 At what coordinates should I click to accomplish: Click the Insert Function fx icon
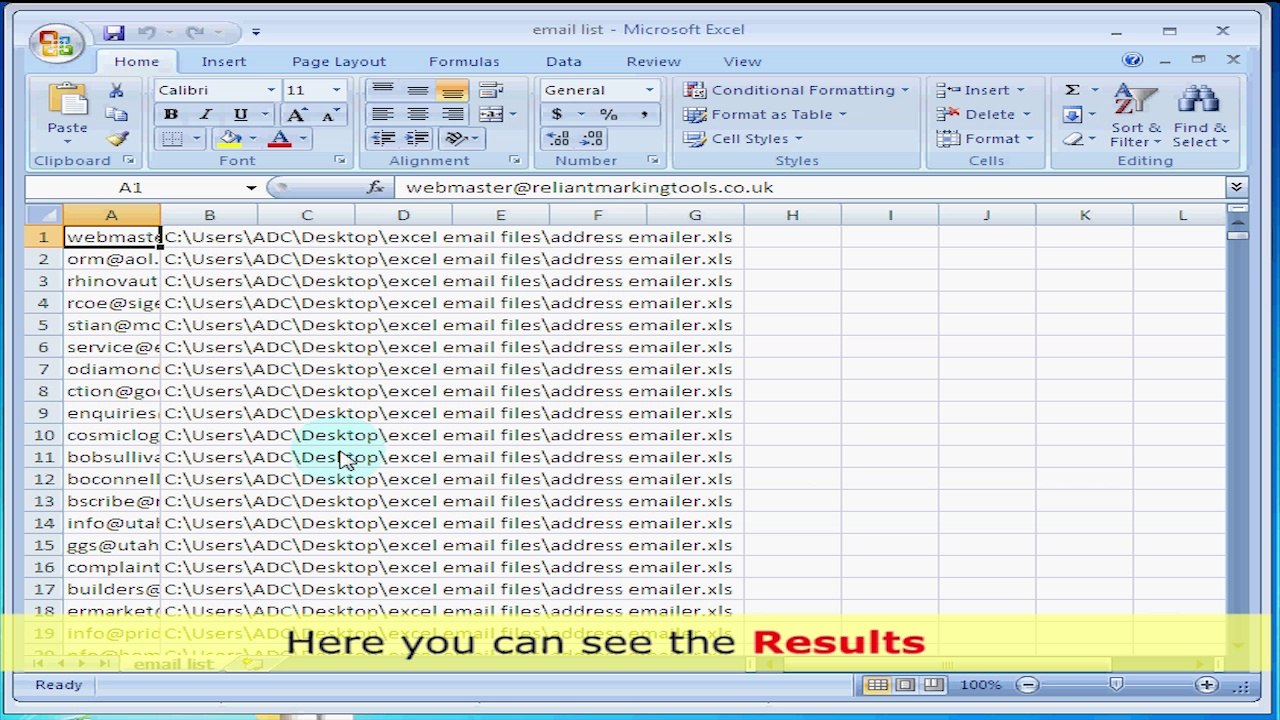coord(375,187)
